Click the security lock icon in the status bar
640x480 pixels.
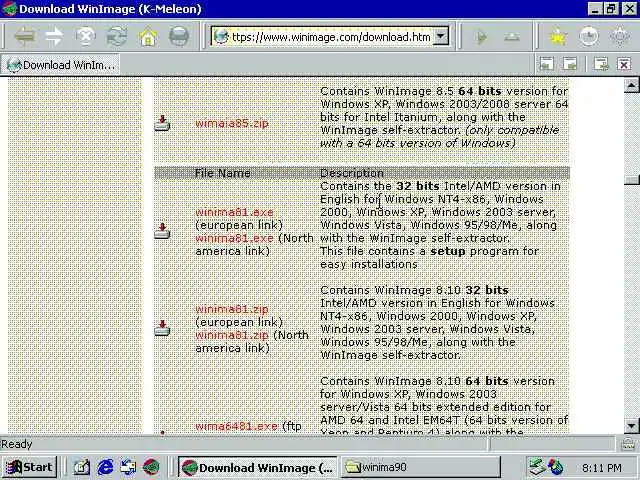point(627,444)
